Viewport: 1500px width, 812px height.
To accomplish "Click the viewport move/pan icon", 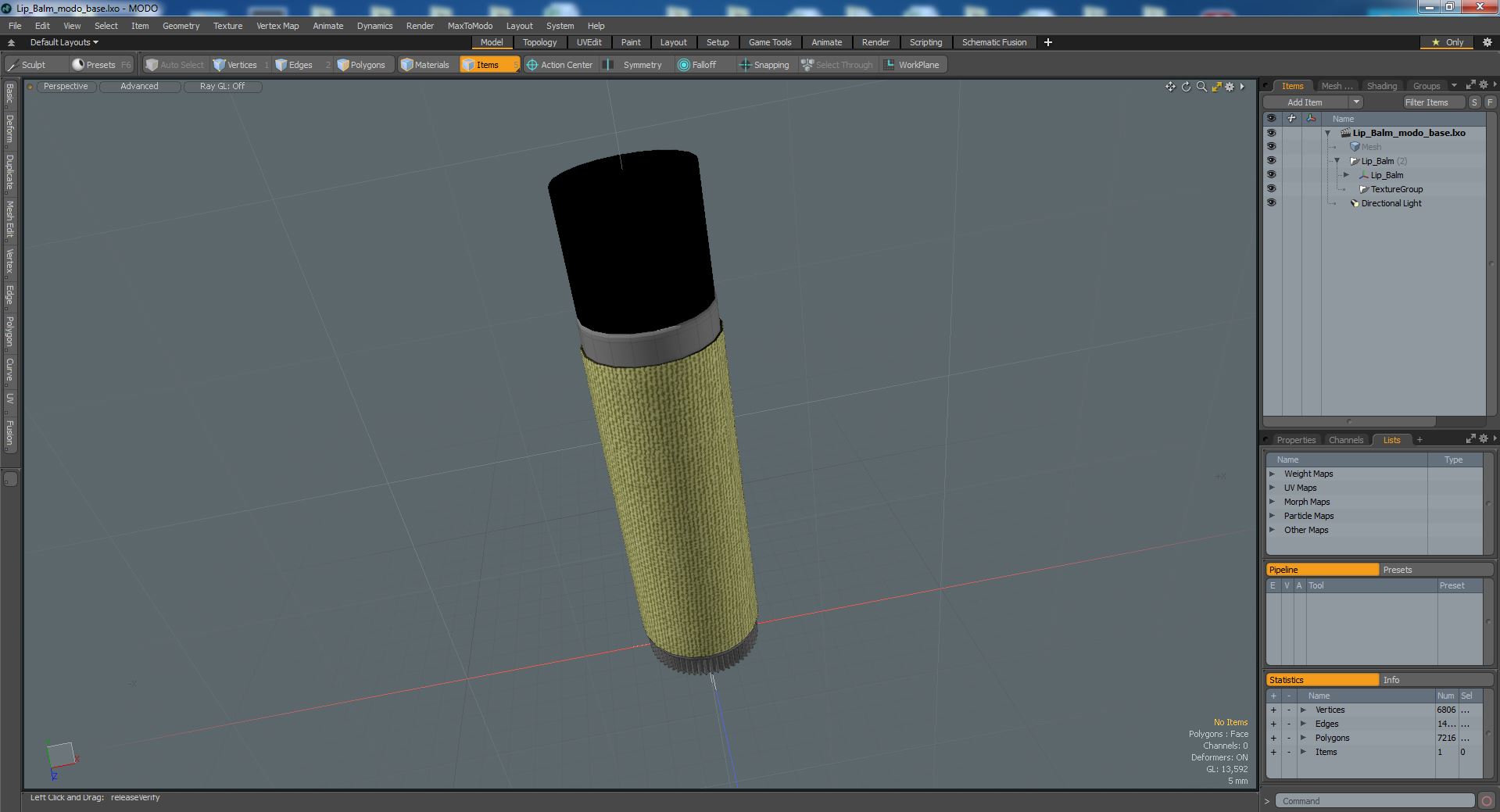I will coord(1170,87).
